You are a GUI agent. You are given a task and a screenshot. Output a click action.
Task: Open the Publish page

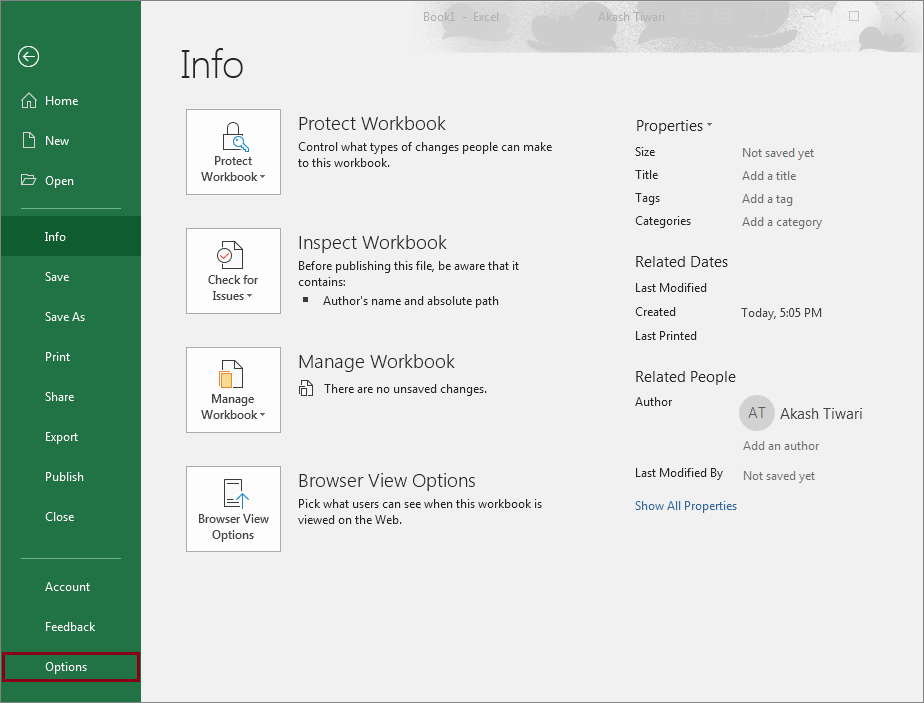pos(71,477)
